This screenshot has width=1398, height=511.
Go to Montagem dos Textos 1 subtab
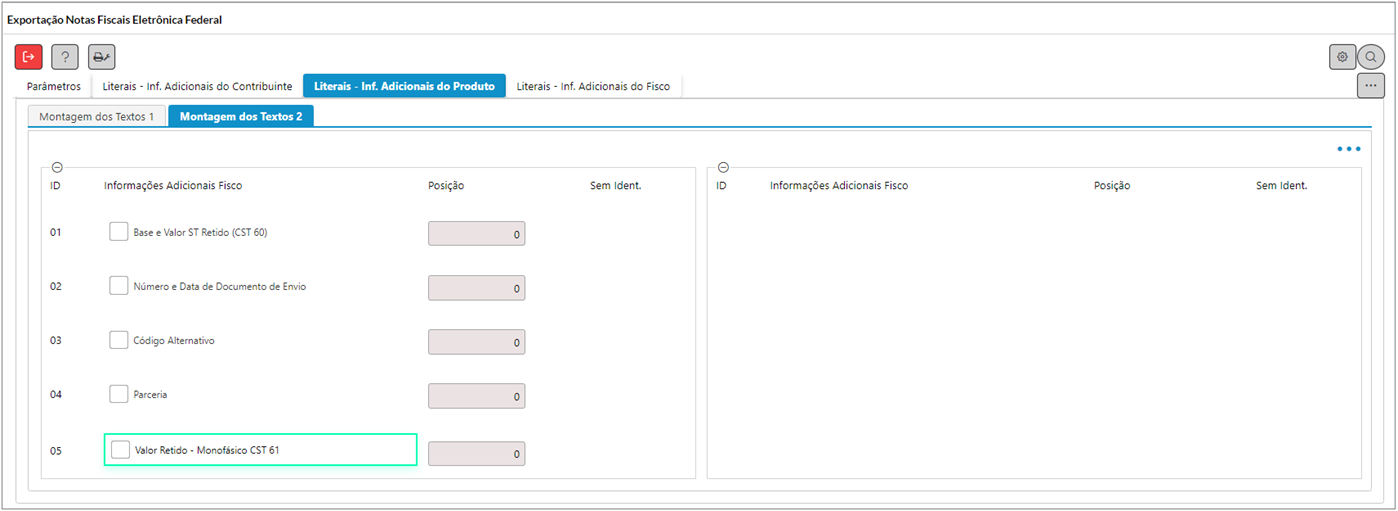[x=96, y=117]
